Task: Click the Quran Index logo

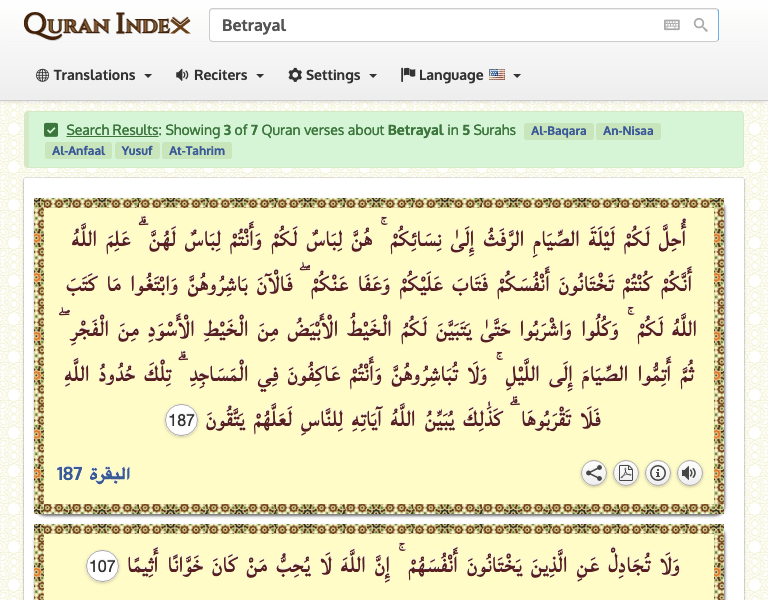Action: 107,25
